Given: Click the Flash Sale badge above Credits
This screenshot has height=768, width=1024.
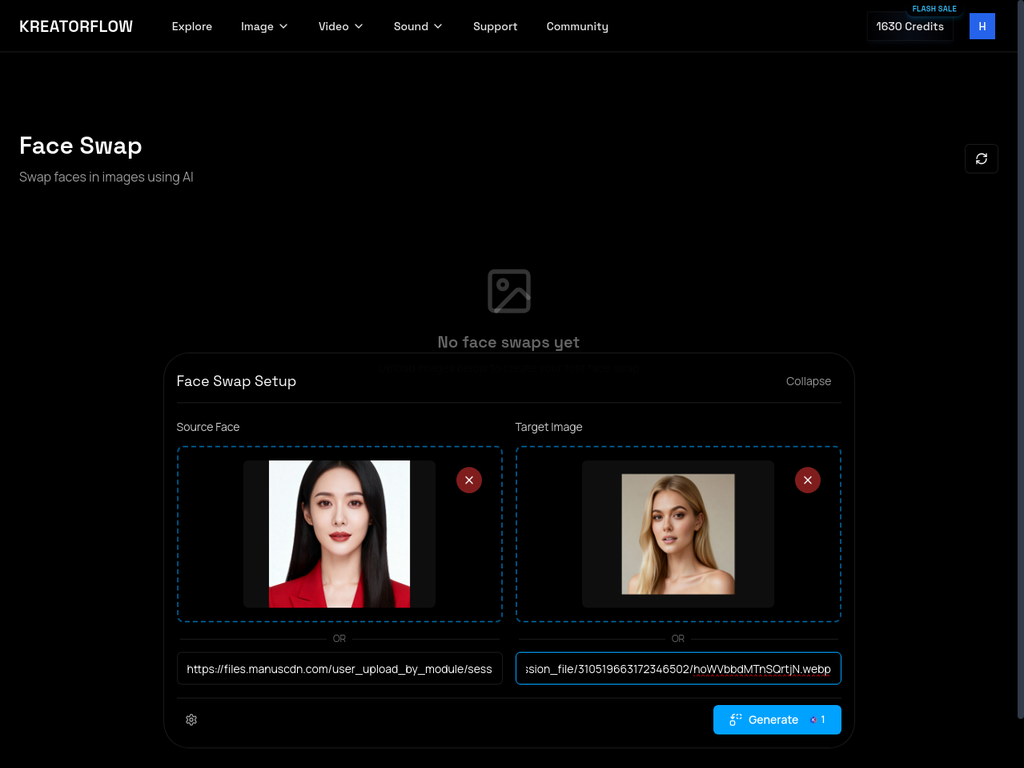Looking at the screenshot, I should pos(934,8).
